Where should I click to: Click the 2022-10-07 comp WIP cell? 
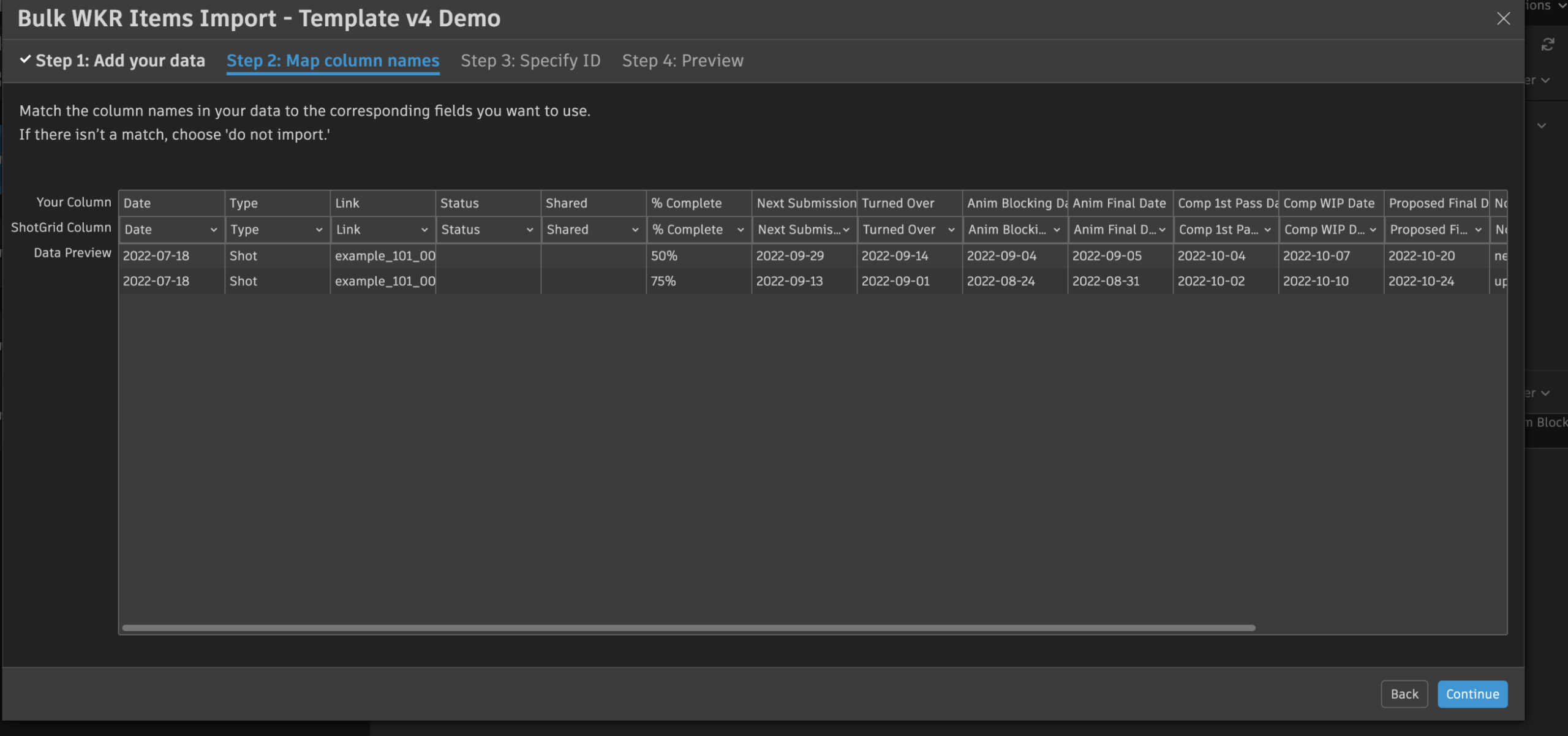[x=1330, y=256]
